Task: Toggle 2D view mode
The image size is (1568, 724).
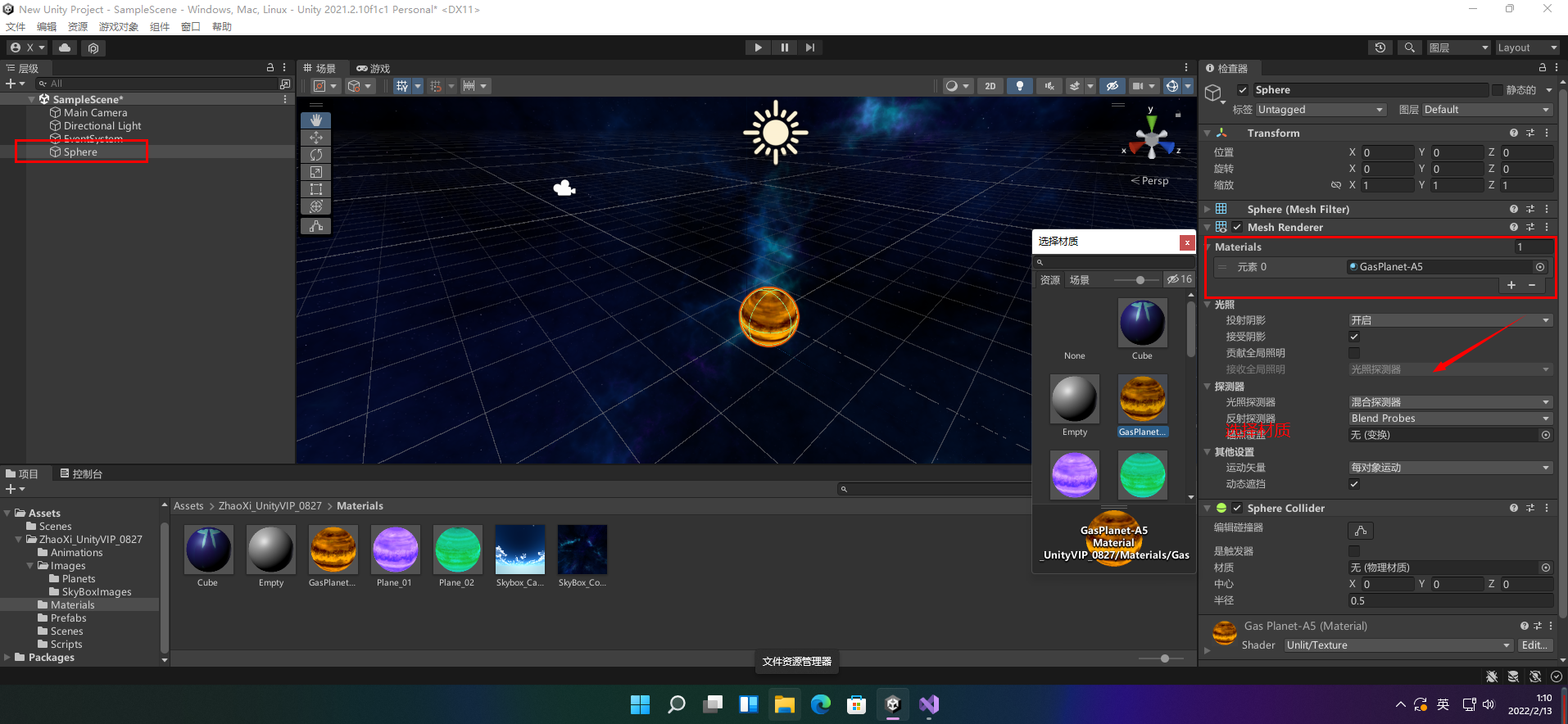Action: tap(990, 86)
